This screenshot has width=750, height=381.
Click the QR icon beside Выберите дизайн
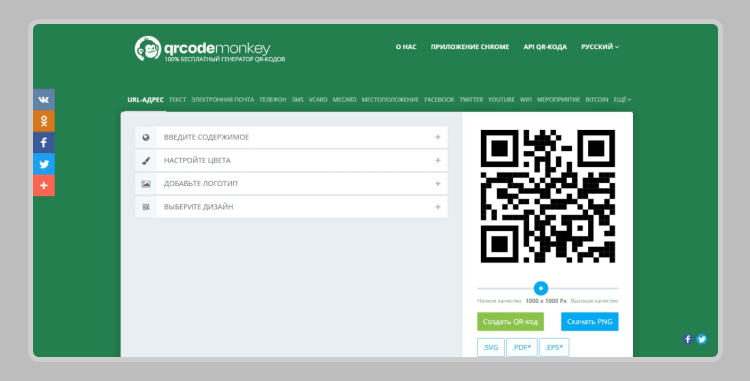146,207
